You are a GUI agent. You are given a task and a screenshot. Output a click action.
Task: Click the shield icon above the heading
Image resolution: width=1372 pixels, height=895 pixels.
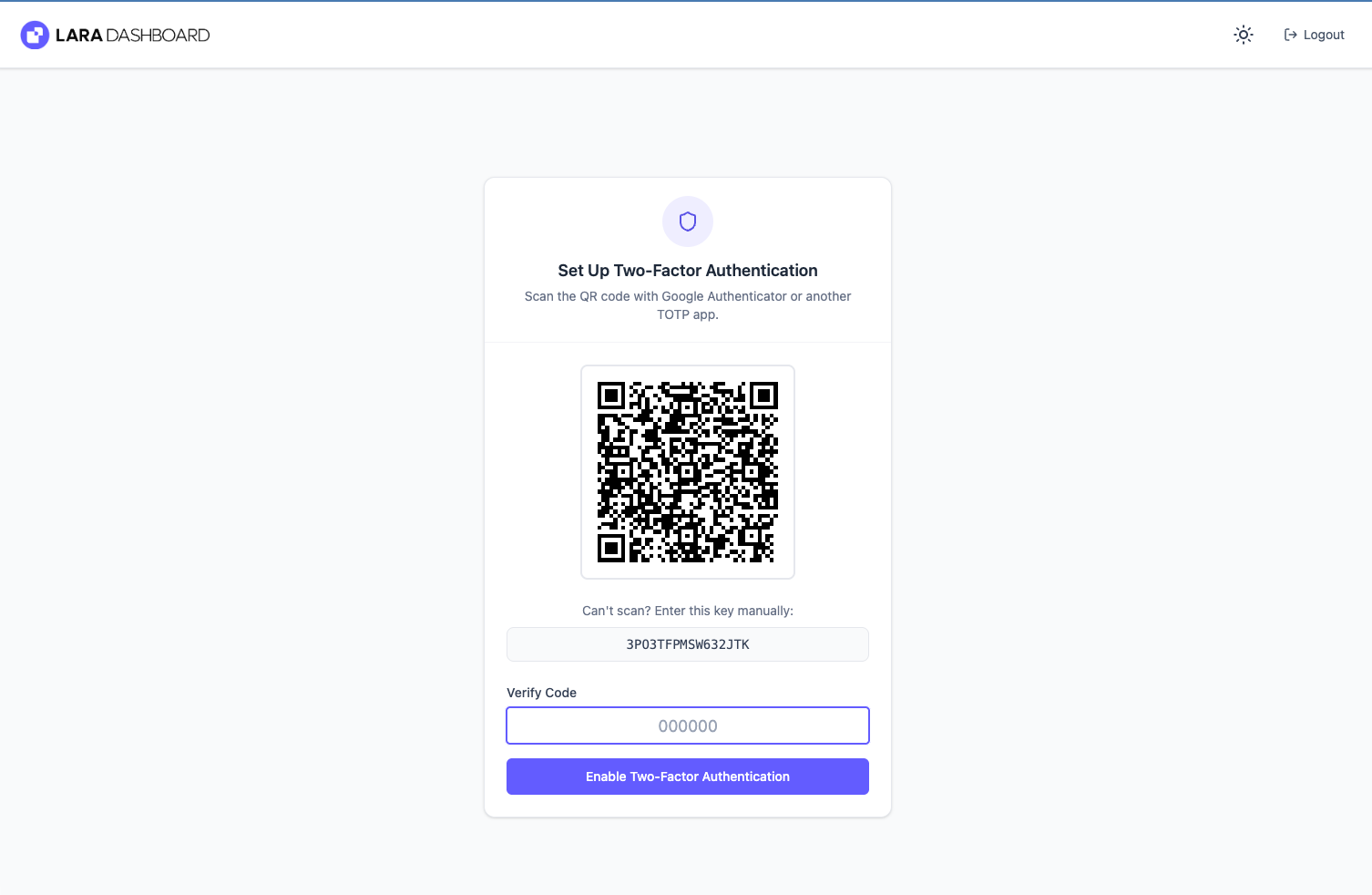(688, 221)
